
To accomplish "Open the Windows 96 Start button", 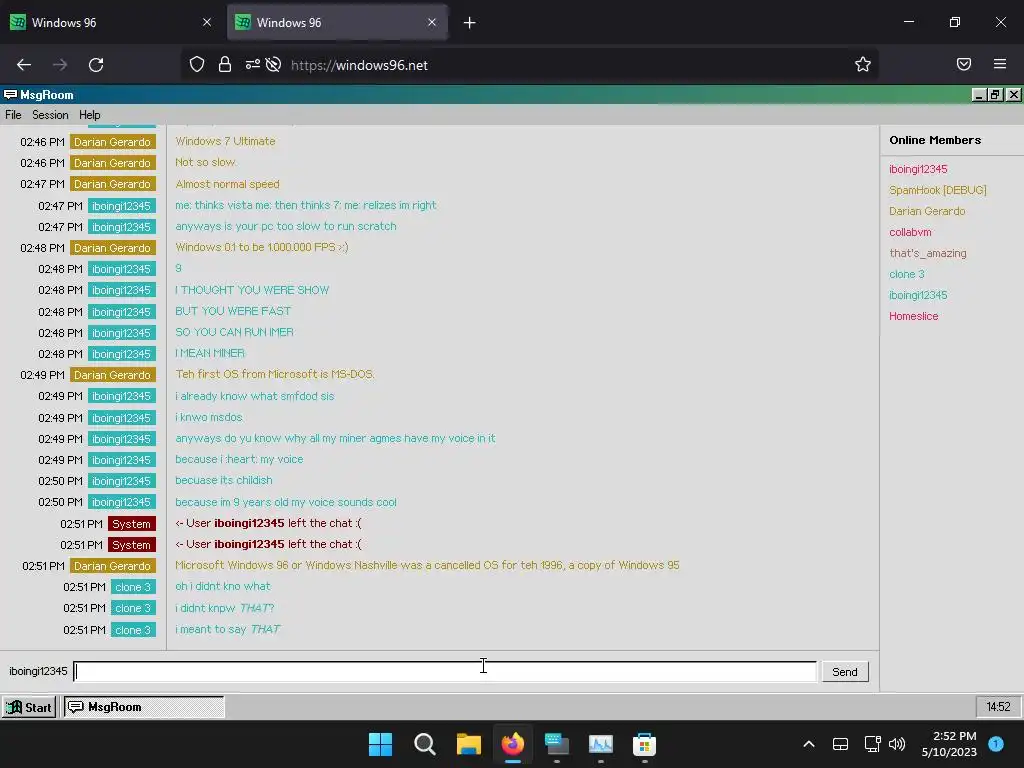I will click(29, 707).
